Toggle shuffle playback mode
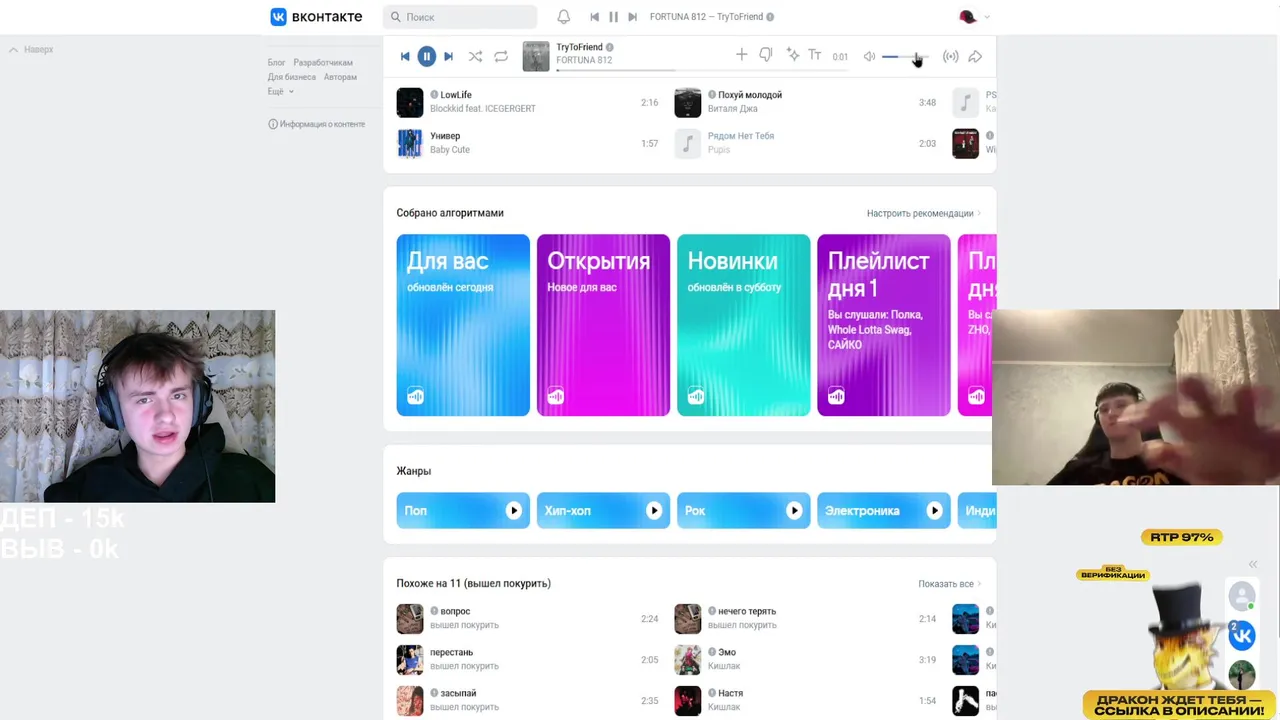The width and height of the screenshot is (1280, 720). [x=475, y=57]
